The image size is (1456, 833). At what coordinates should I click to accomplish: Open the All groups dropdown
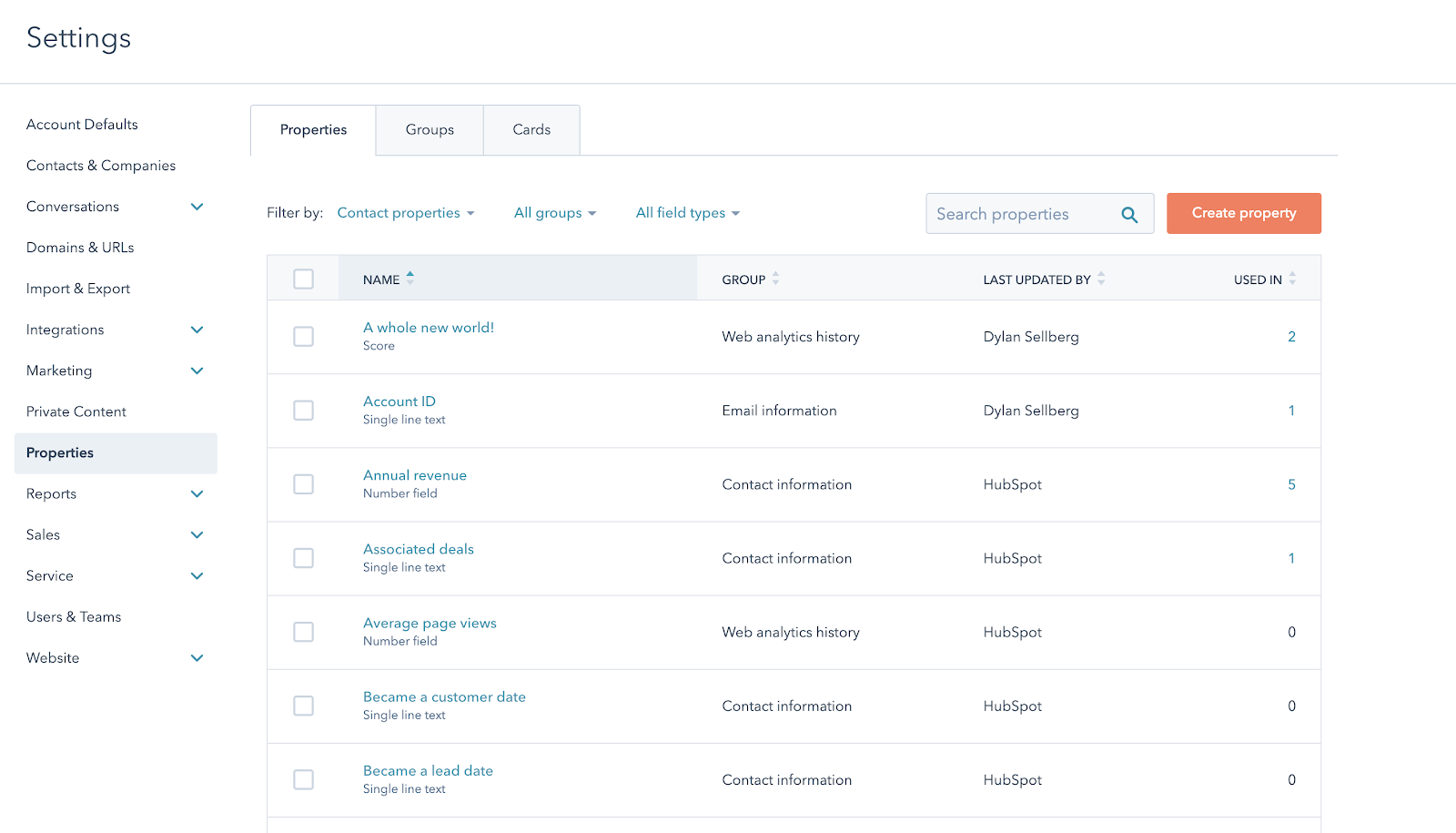(x=554, y=213)
